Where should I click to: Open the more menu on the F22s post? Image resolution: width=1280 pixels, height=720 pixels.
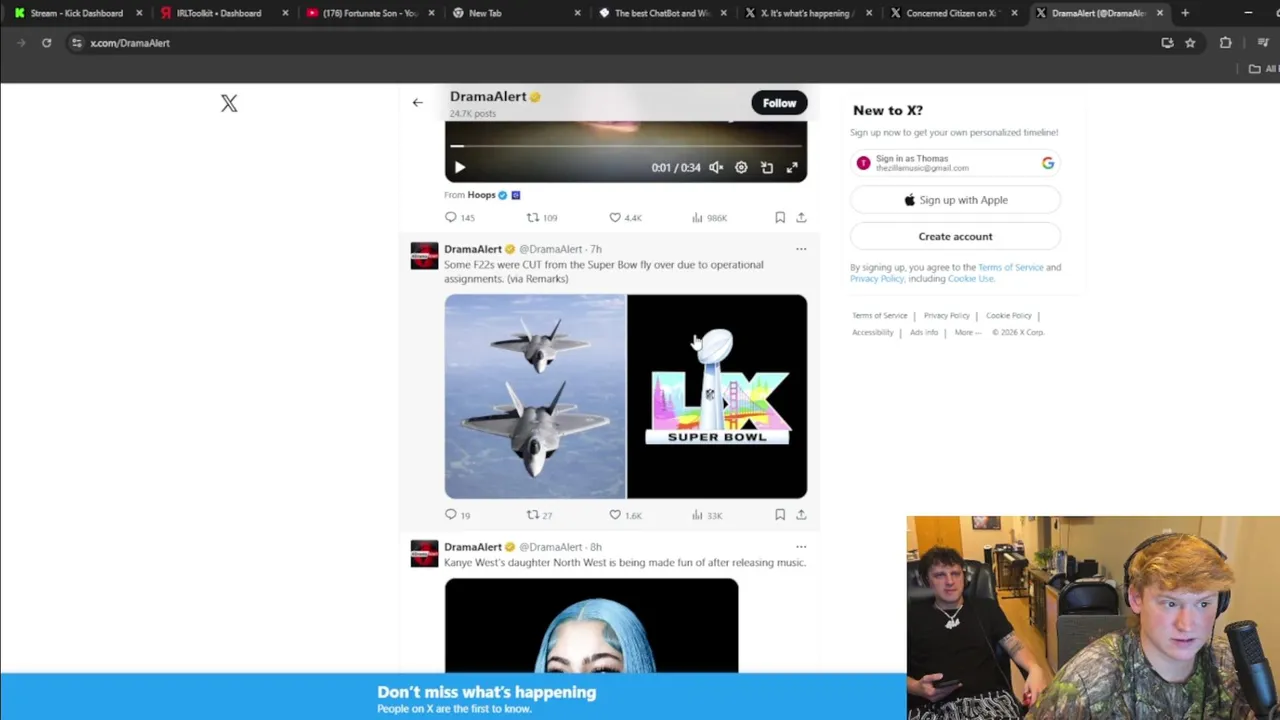[801, 249]
